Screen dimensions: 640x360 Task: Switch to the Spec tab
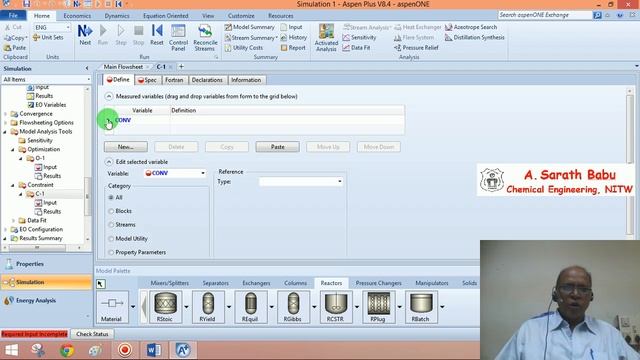(147, 80)
